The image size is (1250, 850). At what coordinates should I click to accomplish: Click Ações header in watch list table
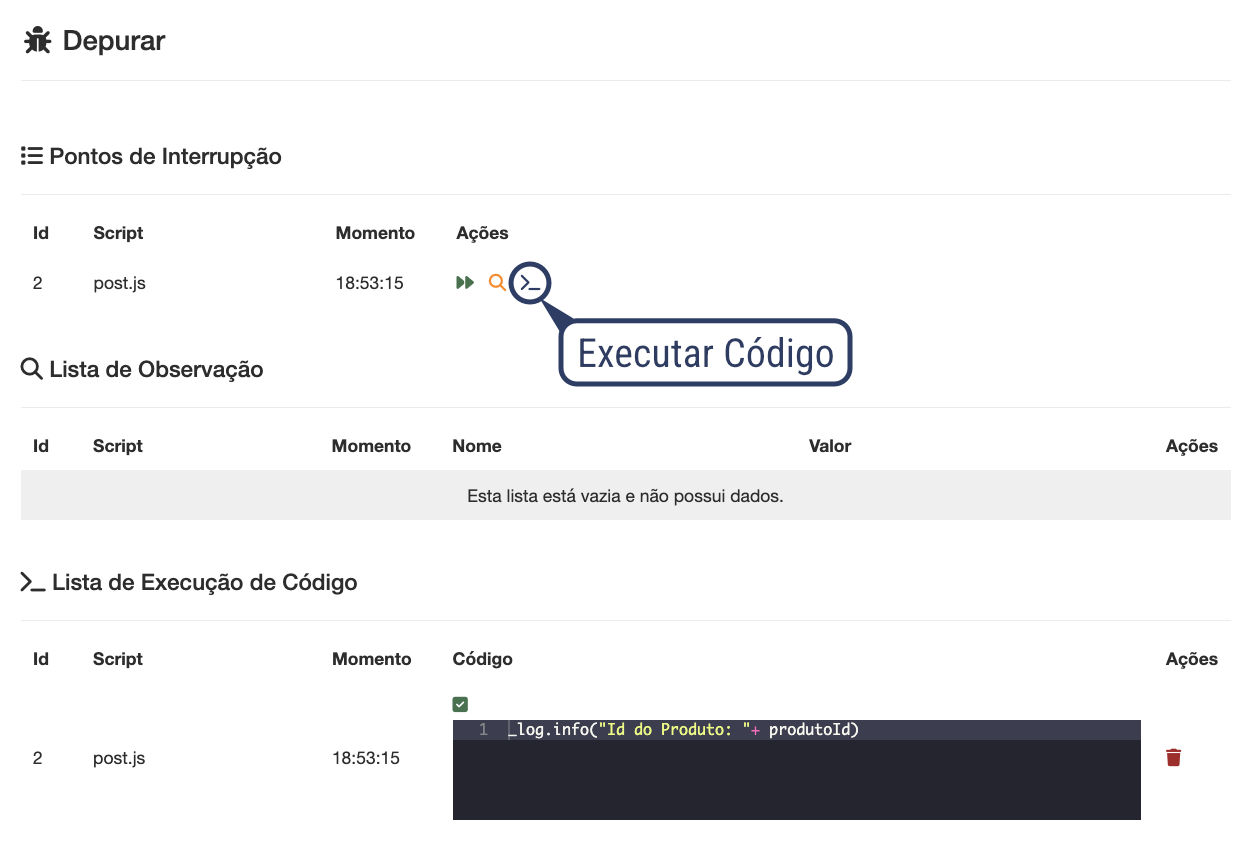[x=1192, y=446]
